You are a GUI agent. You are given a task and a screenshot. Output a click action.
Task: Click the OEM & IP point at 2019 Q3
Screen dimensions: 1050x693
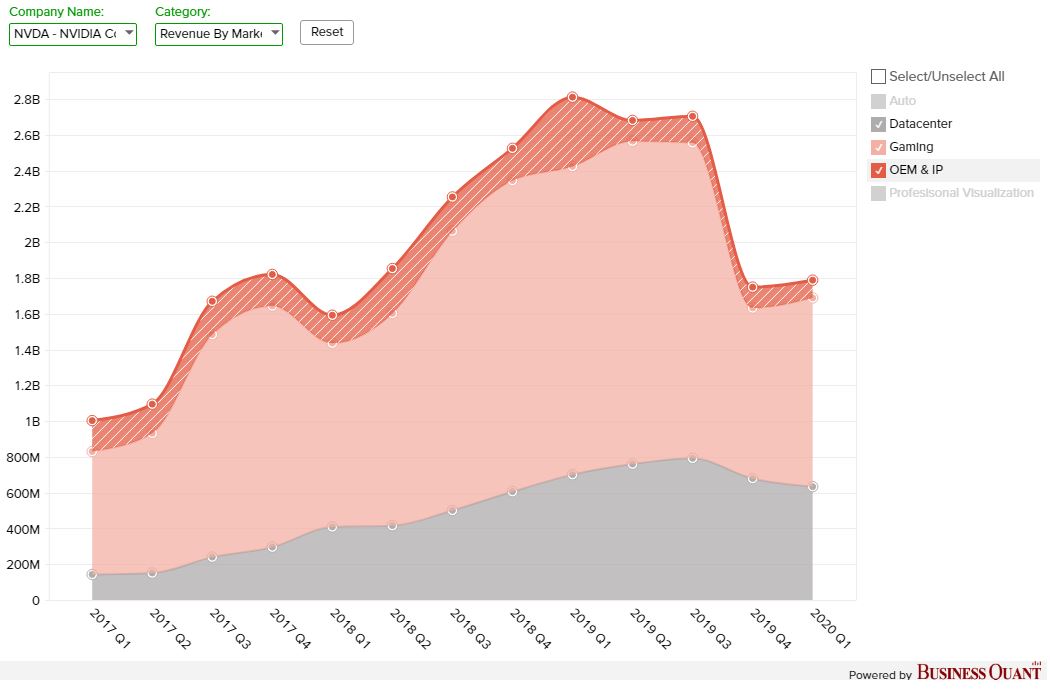click(693, 117)
